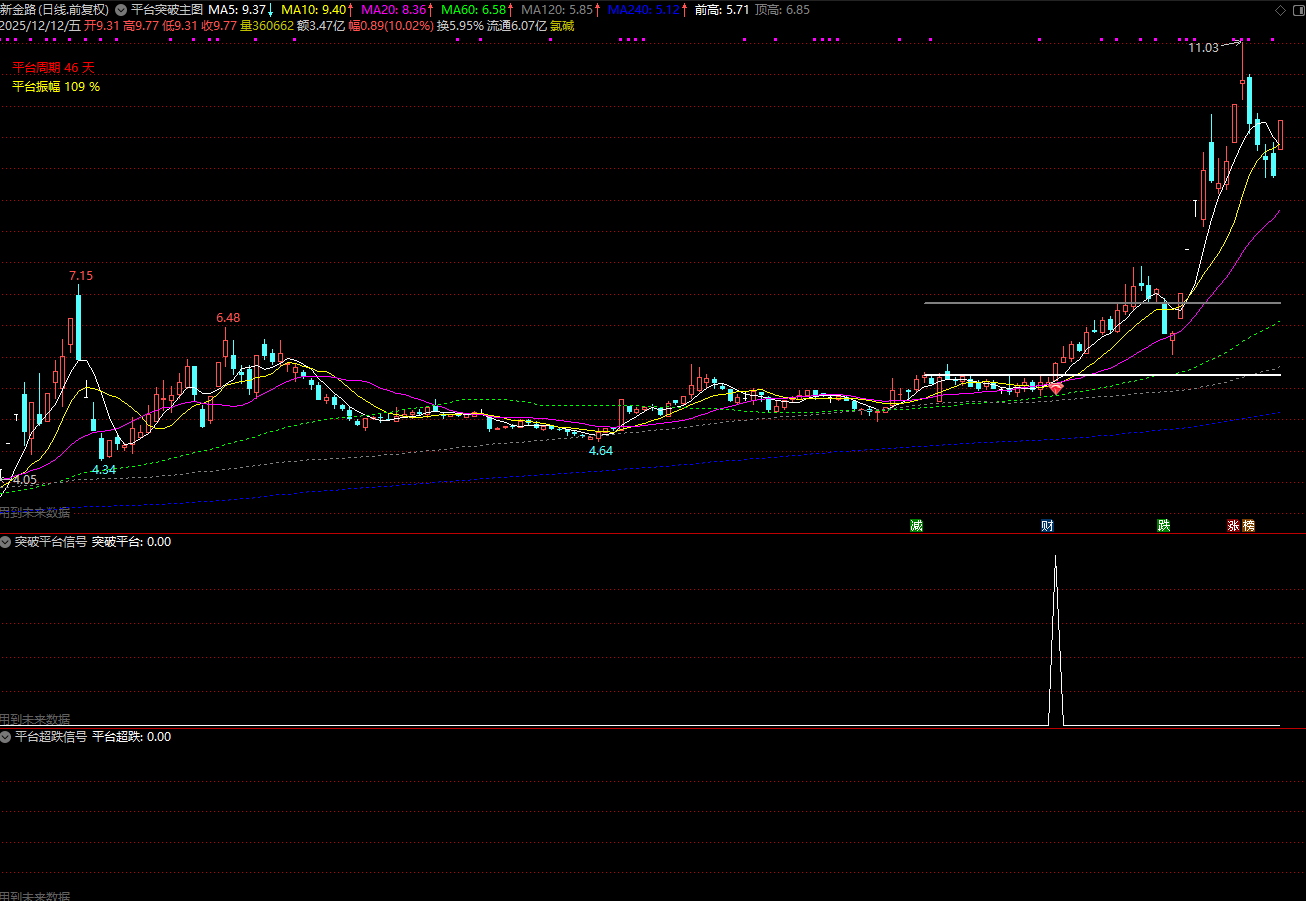Click the diamond icon at top right

tap(1282, 10)
